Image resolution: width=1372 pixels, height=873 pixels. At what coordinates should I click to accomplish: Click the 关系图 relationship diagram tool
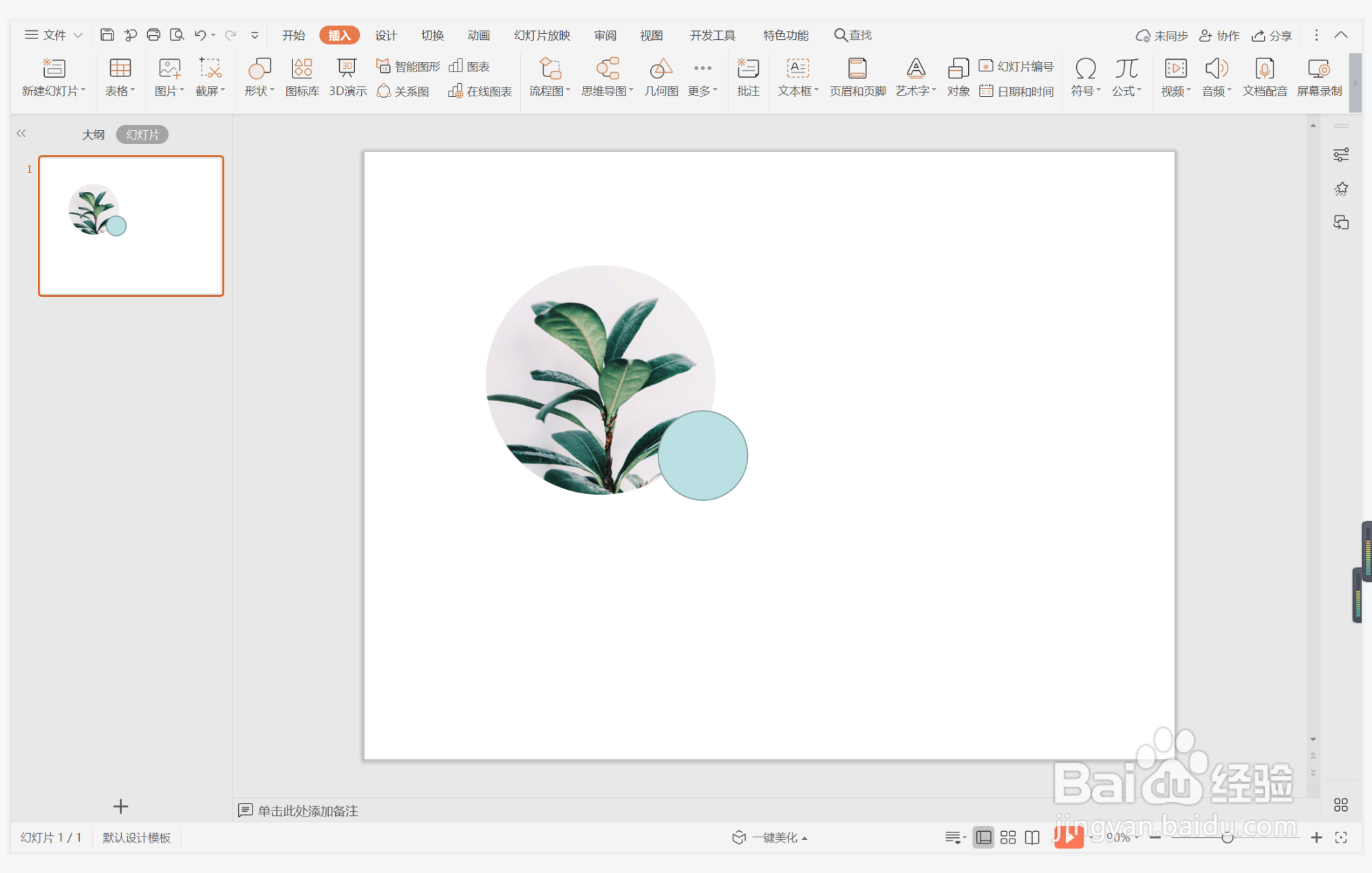tap(403, 91)
